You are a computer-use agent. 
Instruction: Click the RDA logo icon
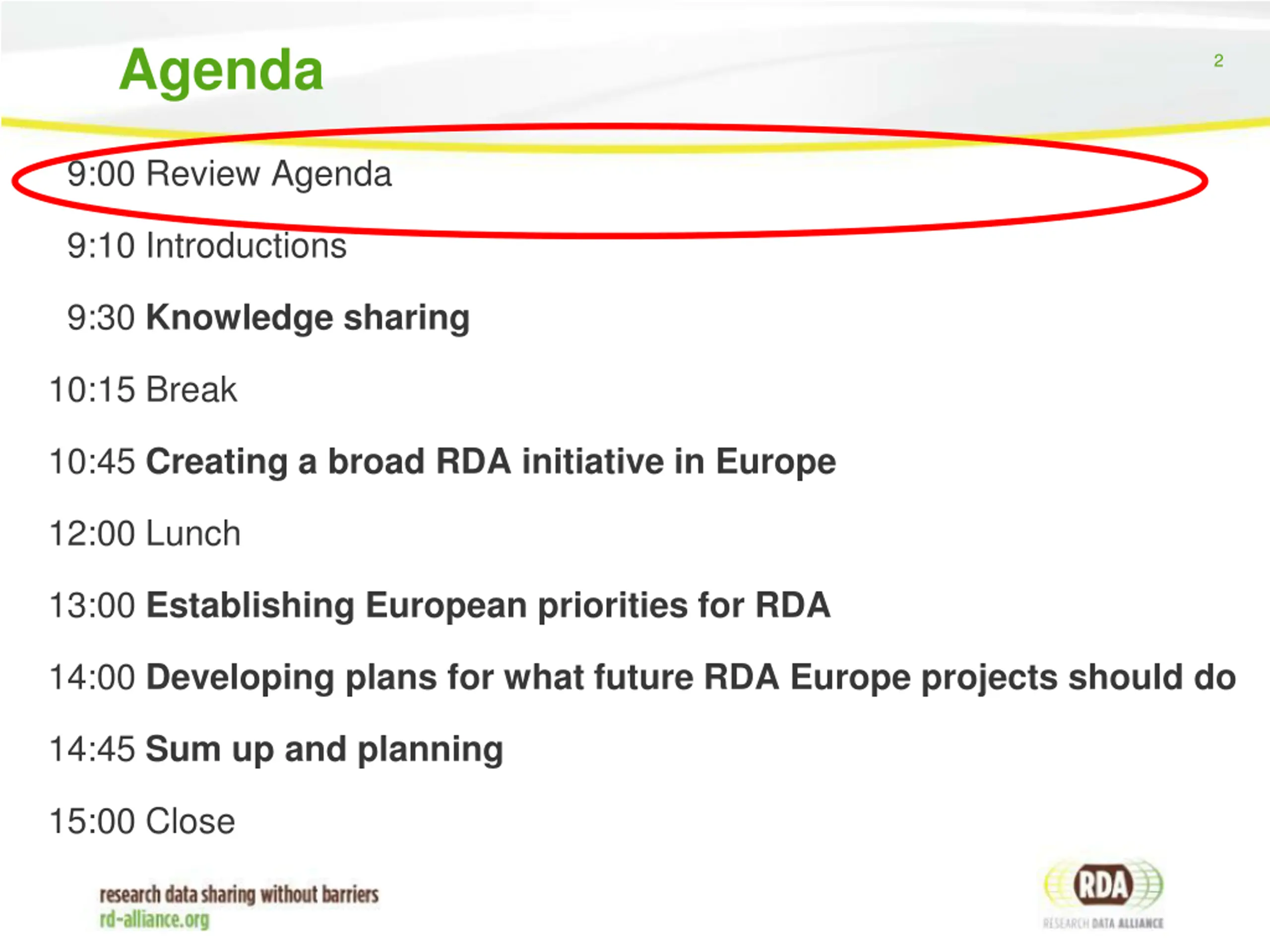tap(1103, 885)
